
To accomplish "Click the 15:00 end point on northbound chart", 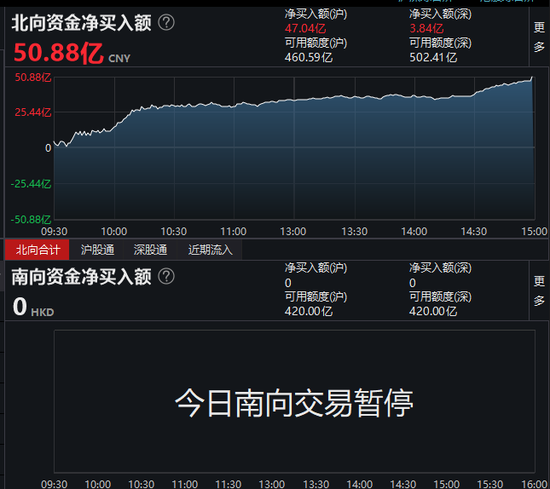I will click(532, 78).
